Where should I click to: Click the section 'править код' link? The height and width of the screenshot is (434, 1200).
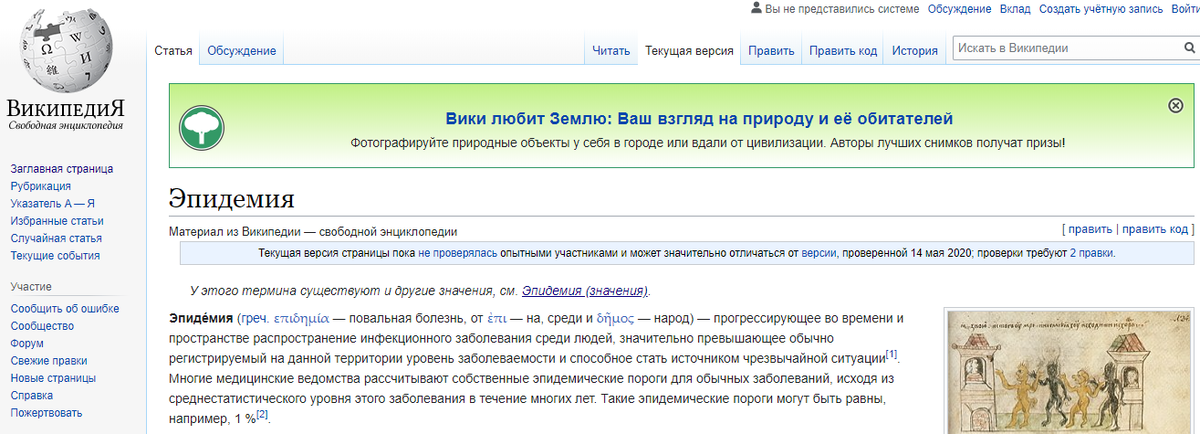click(1154, 230)
